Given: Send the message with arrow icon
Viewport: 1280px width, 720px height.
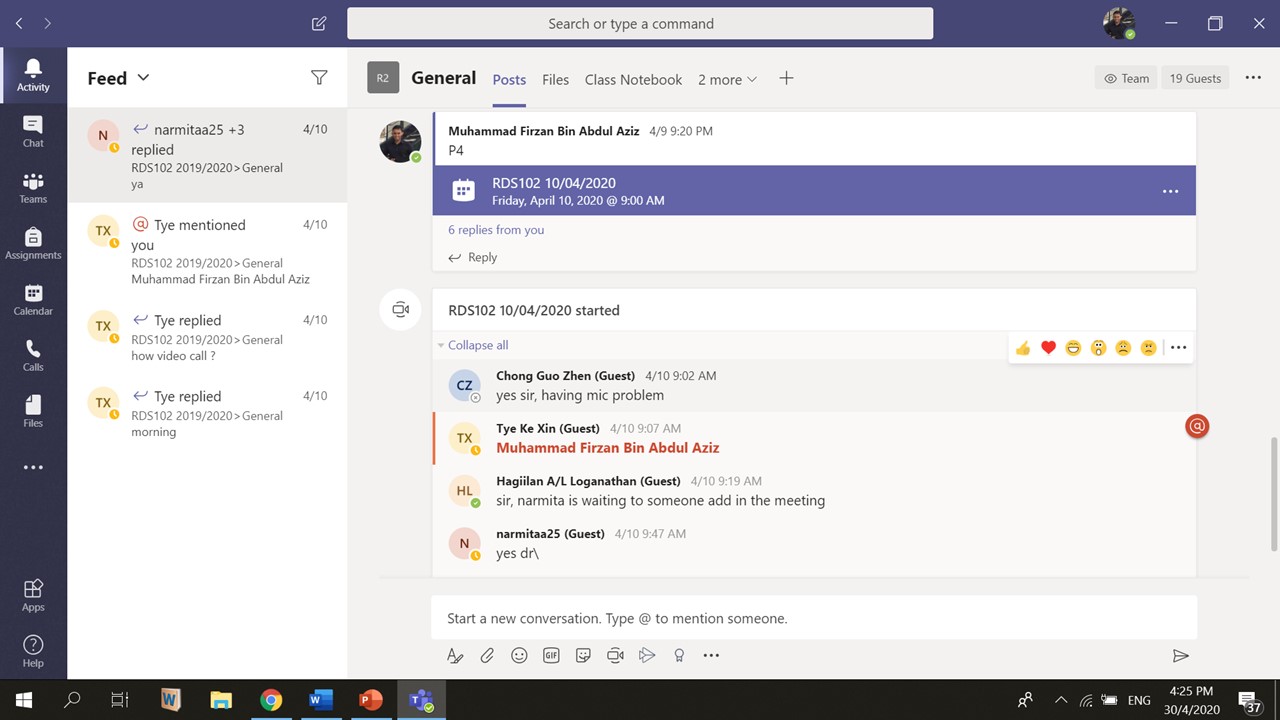Looking at the screenshot, I should pyautogui.click(x=1181, y=655).
